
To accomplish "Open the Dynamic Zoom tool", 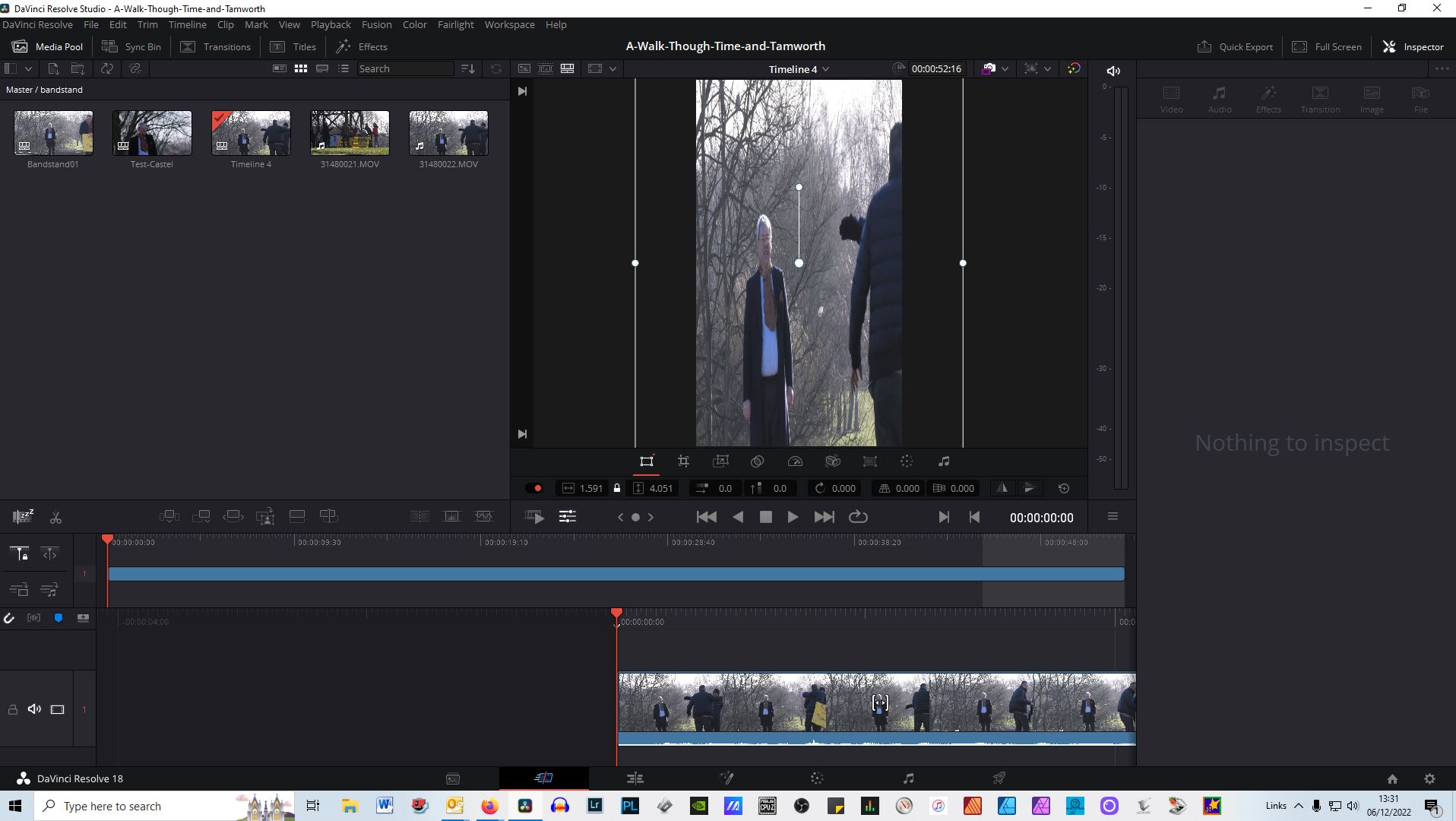I will point(720,461).
